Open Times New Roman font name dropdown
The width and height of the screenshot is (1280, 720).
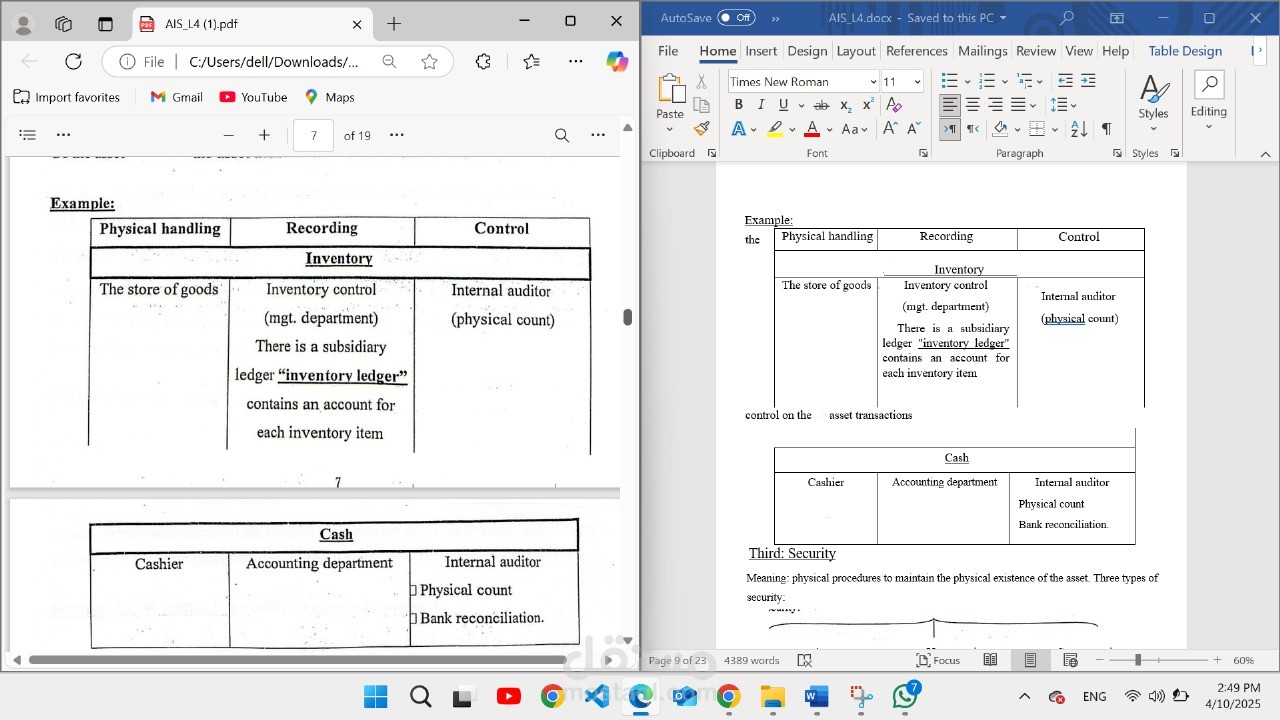click(x=873, y=82)
